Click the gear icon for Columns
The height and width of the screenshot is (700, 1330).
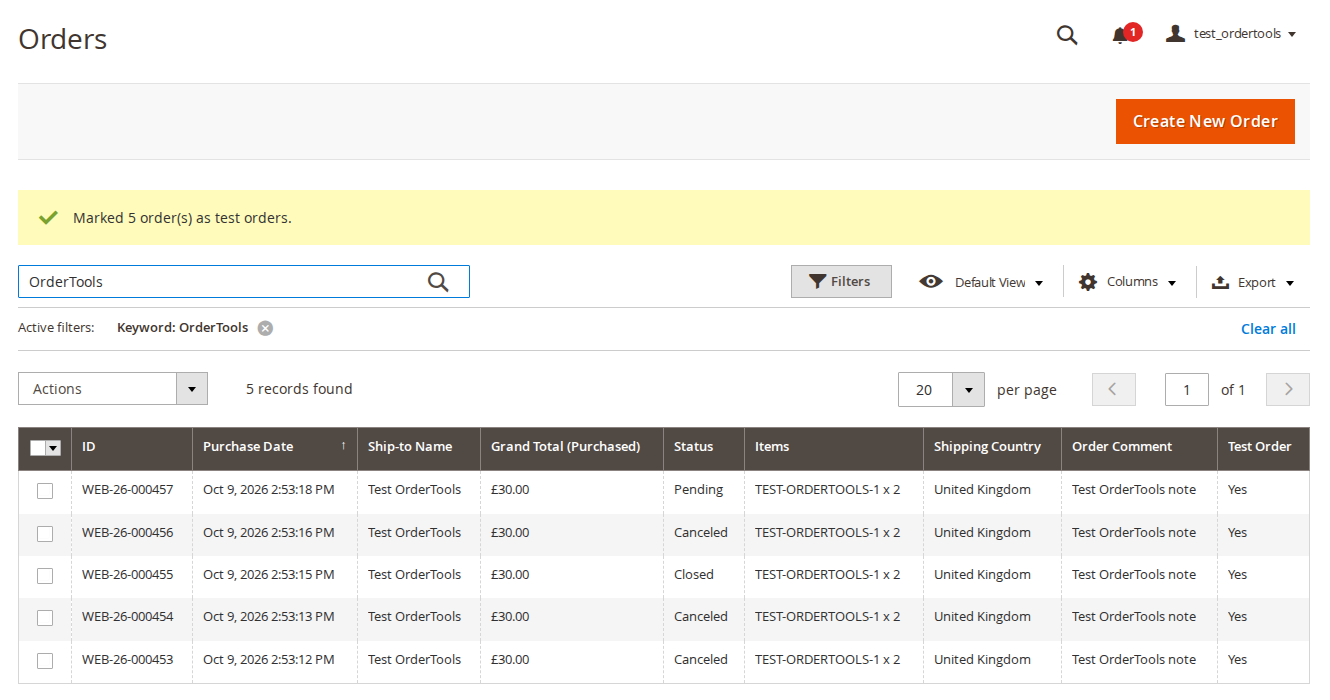[1088, 282]
